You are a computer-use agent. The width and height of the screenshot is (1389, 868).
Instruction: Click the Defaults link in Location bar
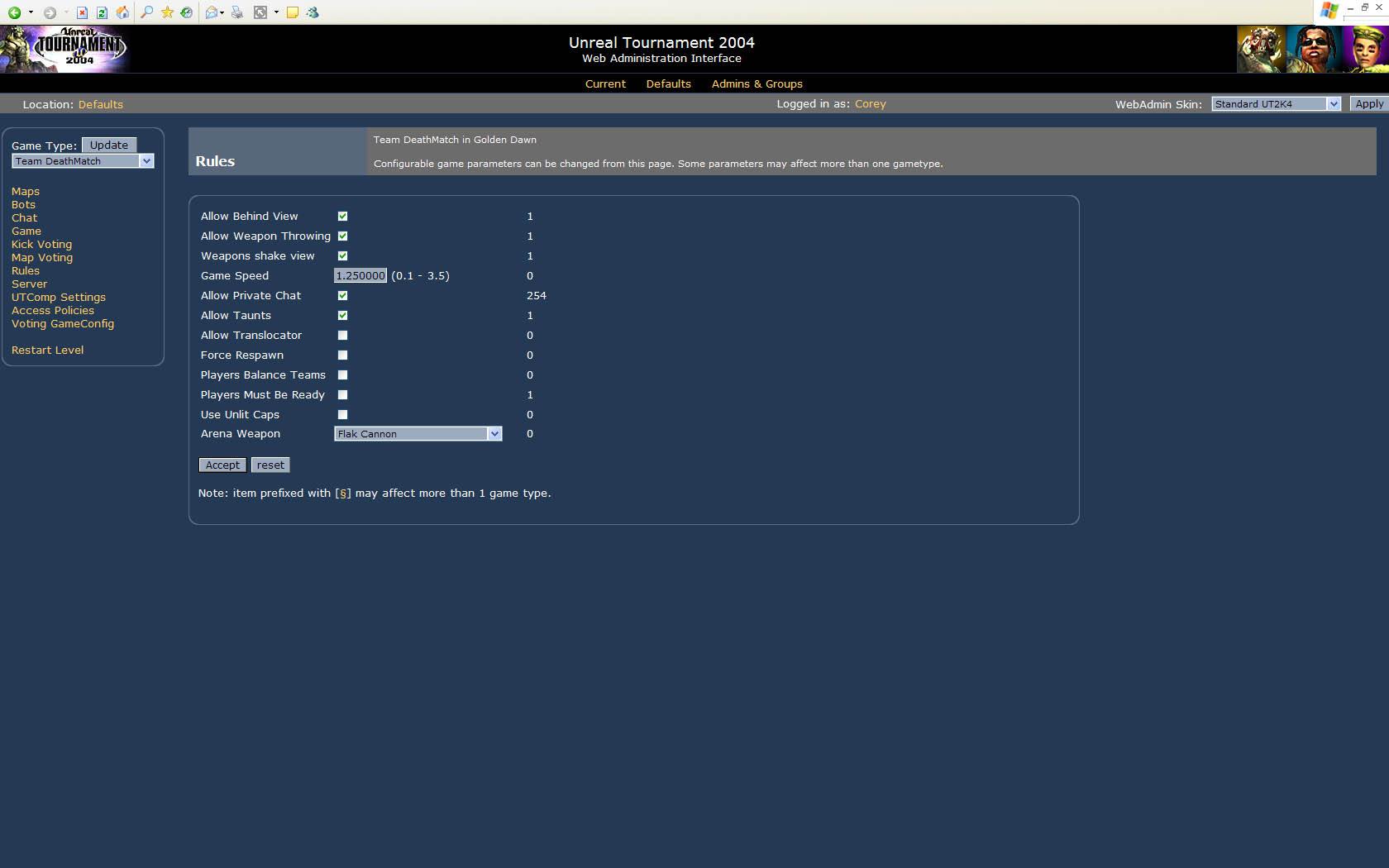tap(101, 105)
